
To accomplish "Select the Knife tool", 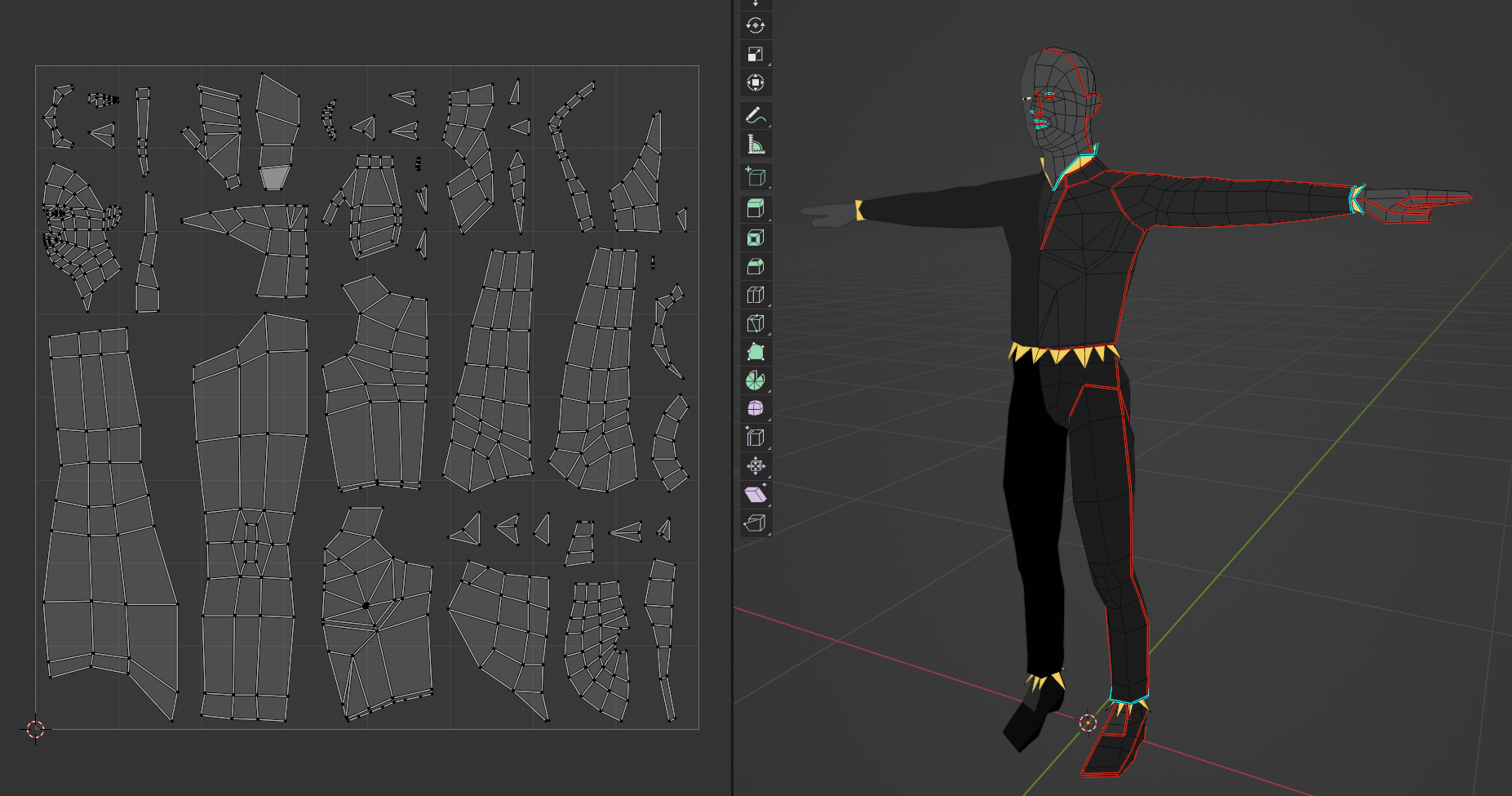I will pos(756,324).
